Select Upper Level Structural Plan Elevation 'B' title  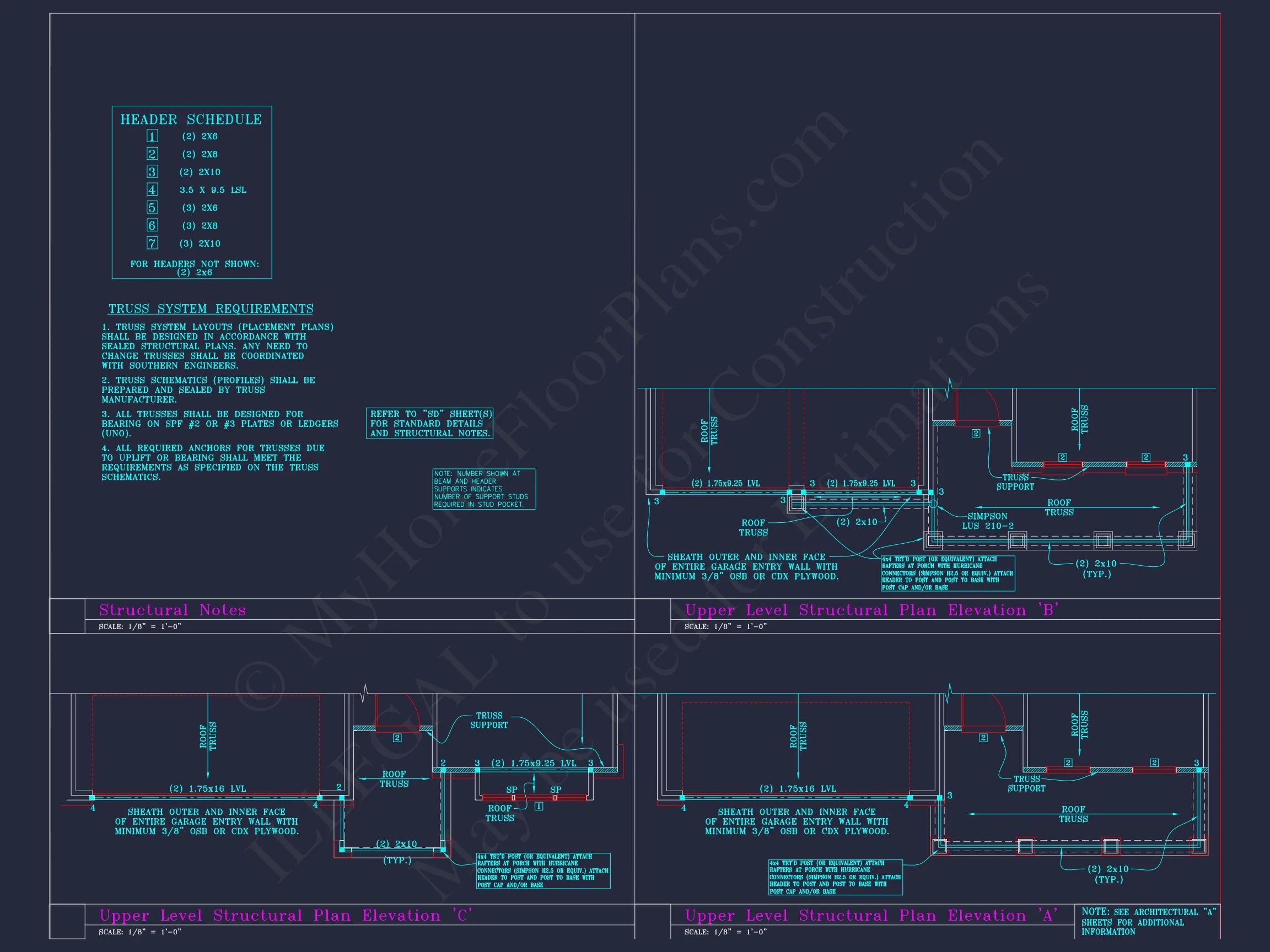(x=871, y=609)
